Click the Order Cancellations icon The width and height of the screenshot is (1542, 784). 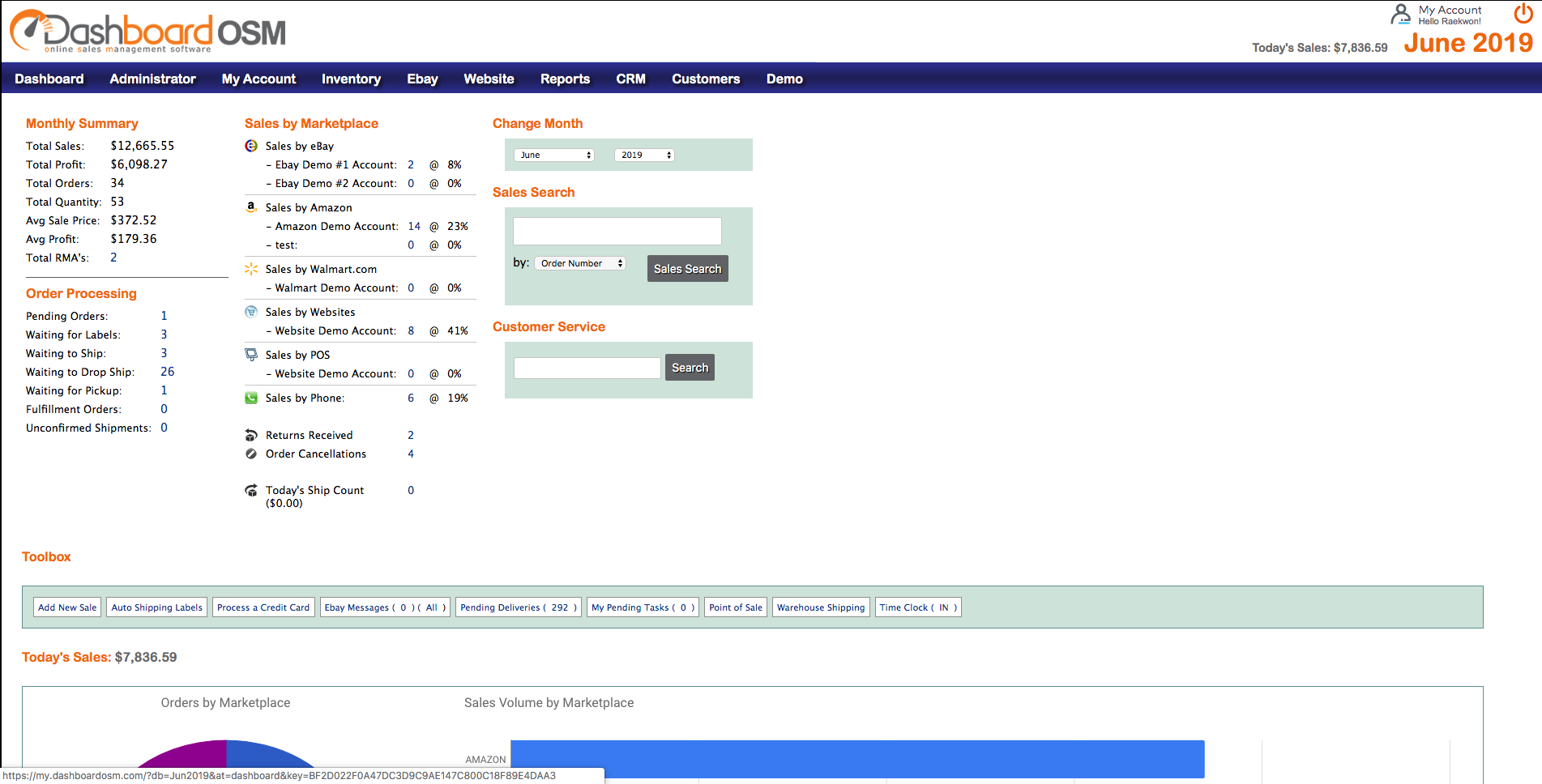tap(250, 454)
